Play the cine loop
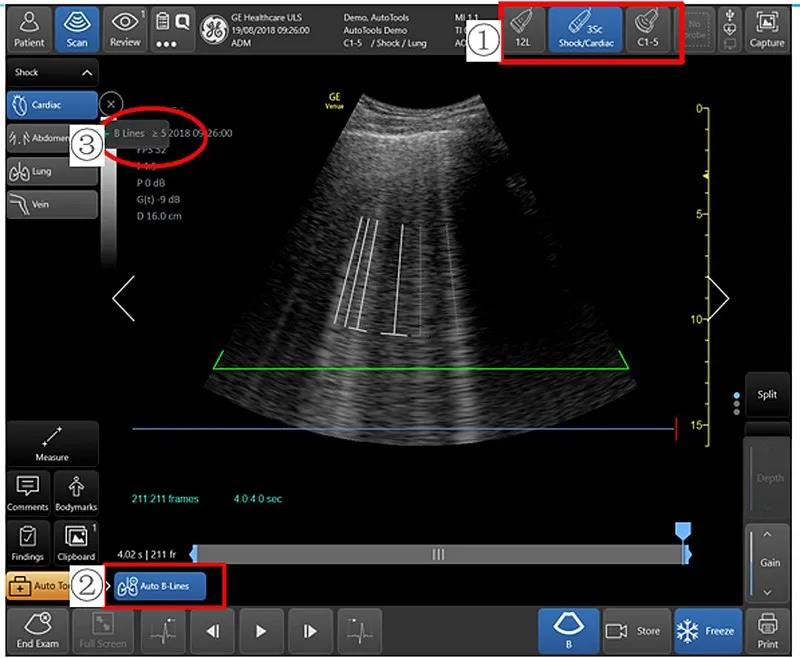The image size is (800, 658). point(261,631)
